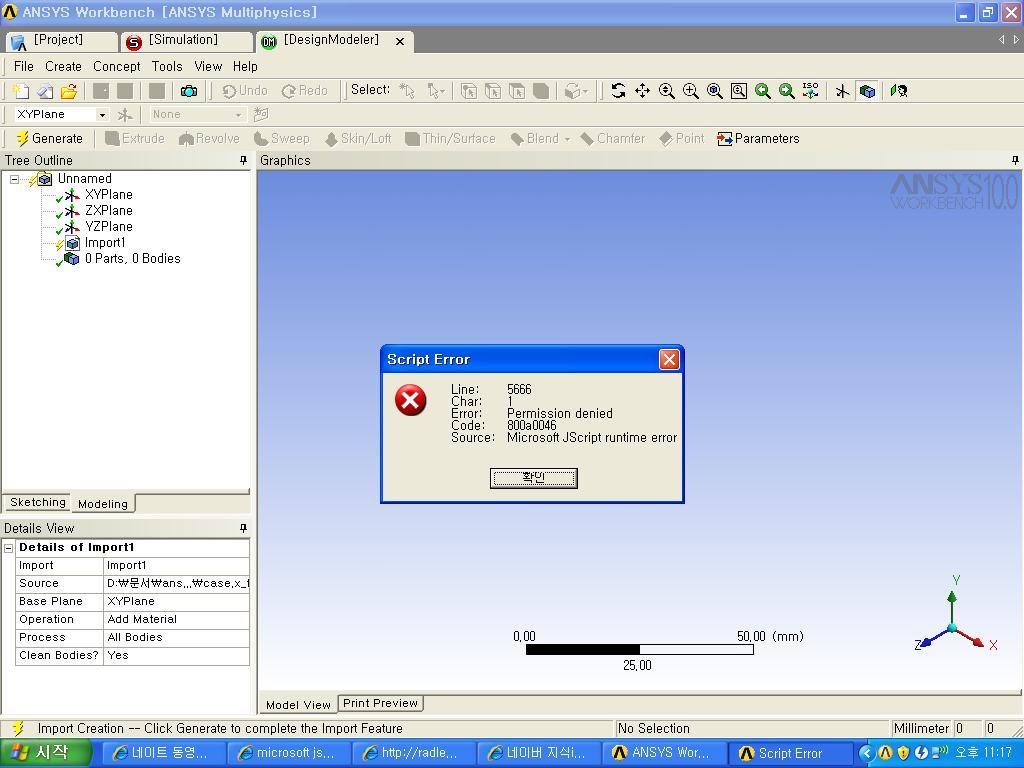Image resolution: width=1024 pixels, height=768 pixels.
Task: Collapse the Details of Import1 section
Action: pos(9,548)
